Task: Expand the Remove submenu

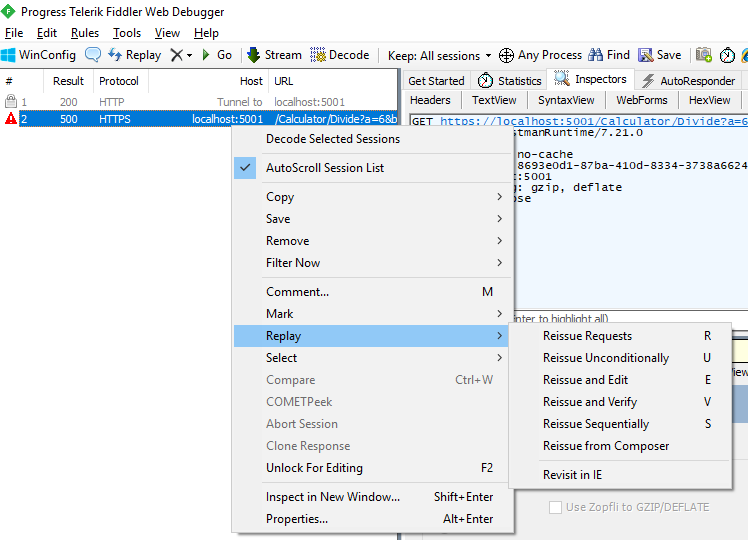Action: (373, 240)
